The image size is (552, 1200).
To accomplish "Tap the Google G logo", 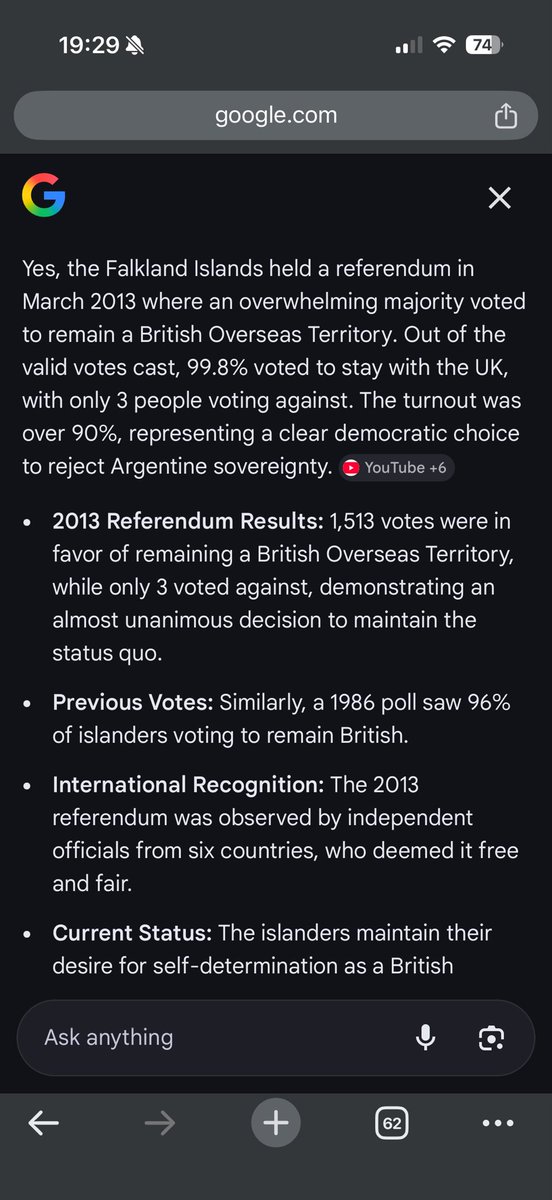I will coord(43,197).
